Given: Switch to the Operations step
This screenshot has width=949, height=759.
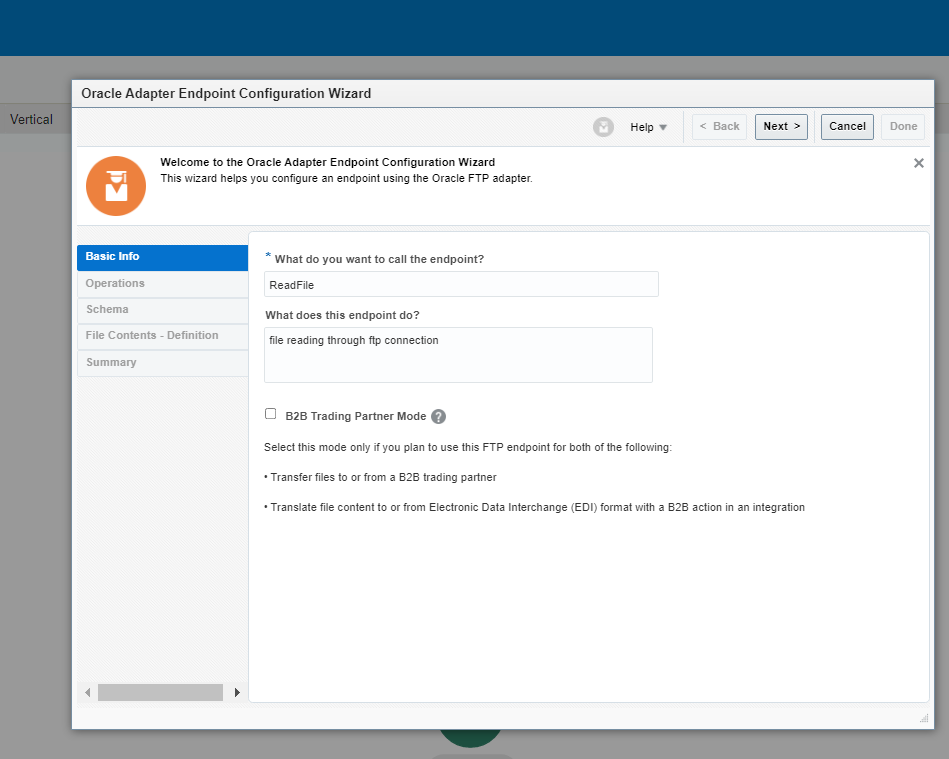Looking at the screenshot, I should (162, 284).
